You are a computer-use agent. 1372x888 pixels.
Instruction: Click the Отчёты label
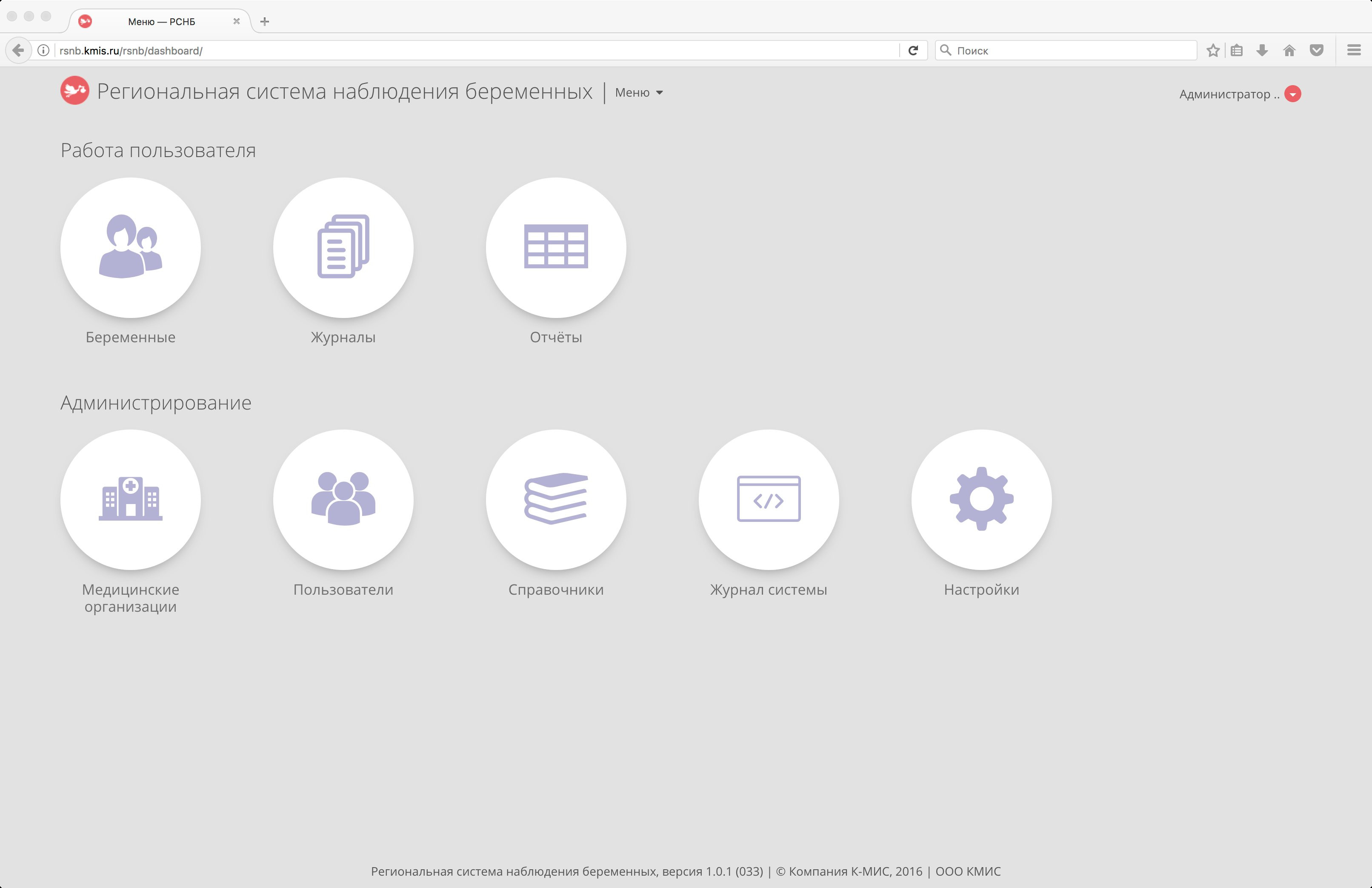pos(556,337)
